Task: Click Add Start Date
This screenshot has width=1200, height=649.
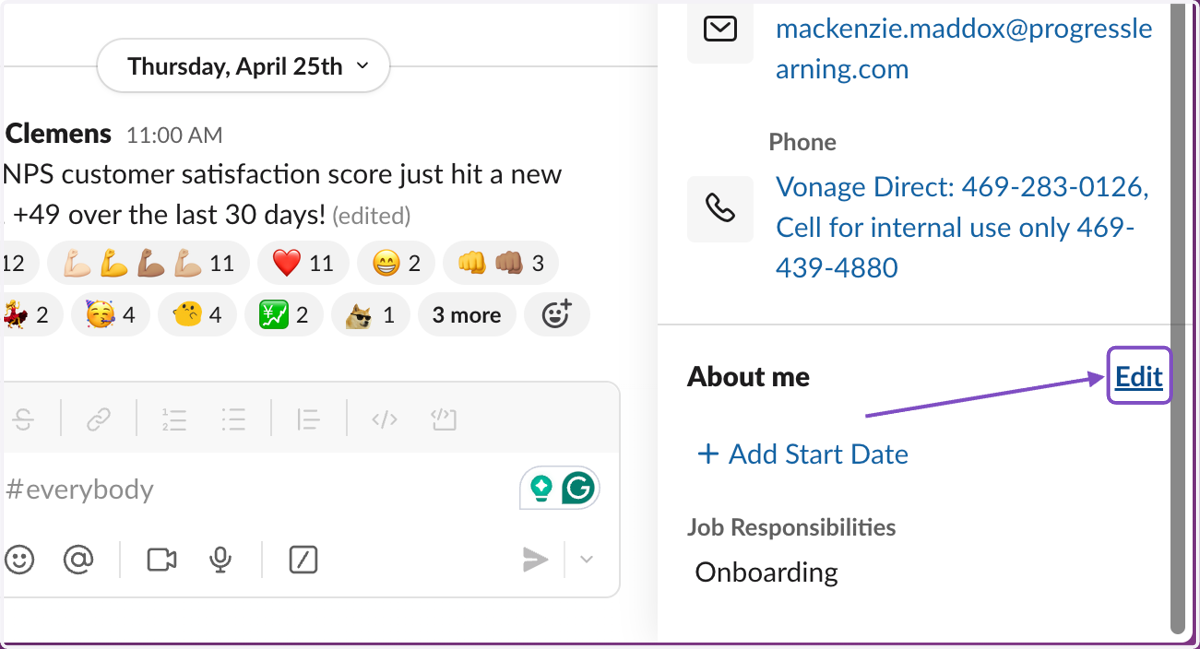Action: click(802, 454)
